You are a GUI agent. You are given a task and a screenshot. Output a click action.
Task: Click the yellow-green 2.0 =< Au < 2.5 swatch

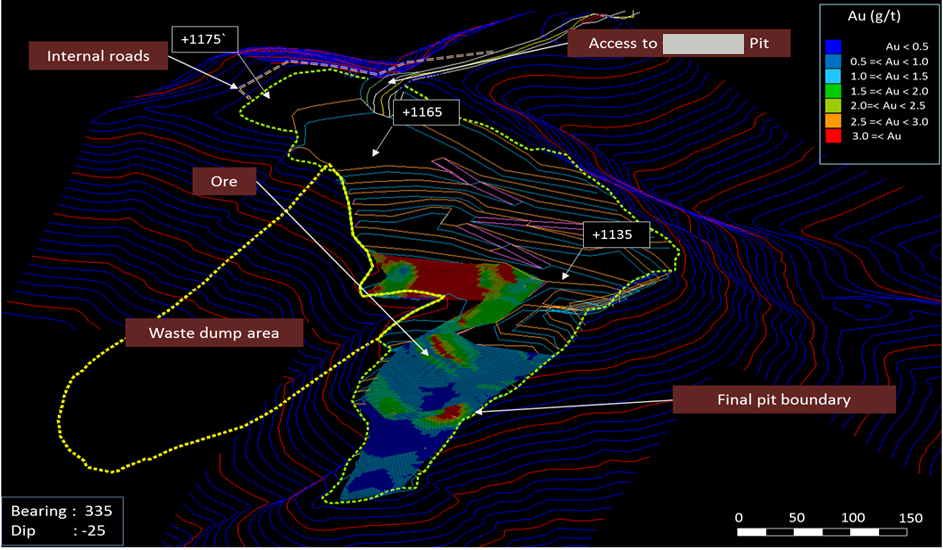click(x=833, y=106)
